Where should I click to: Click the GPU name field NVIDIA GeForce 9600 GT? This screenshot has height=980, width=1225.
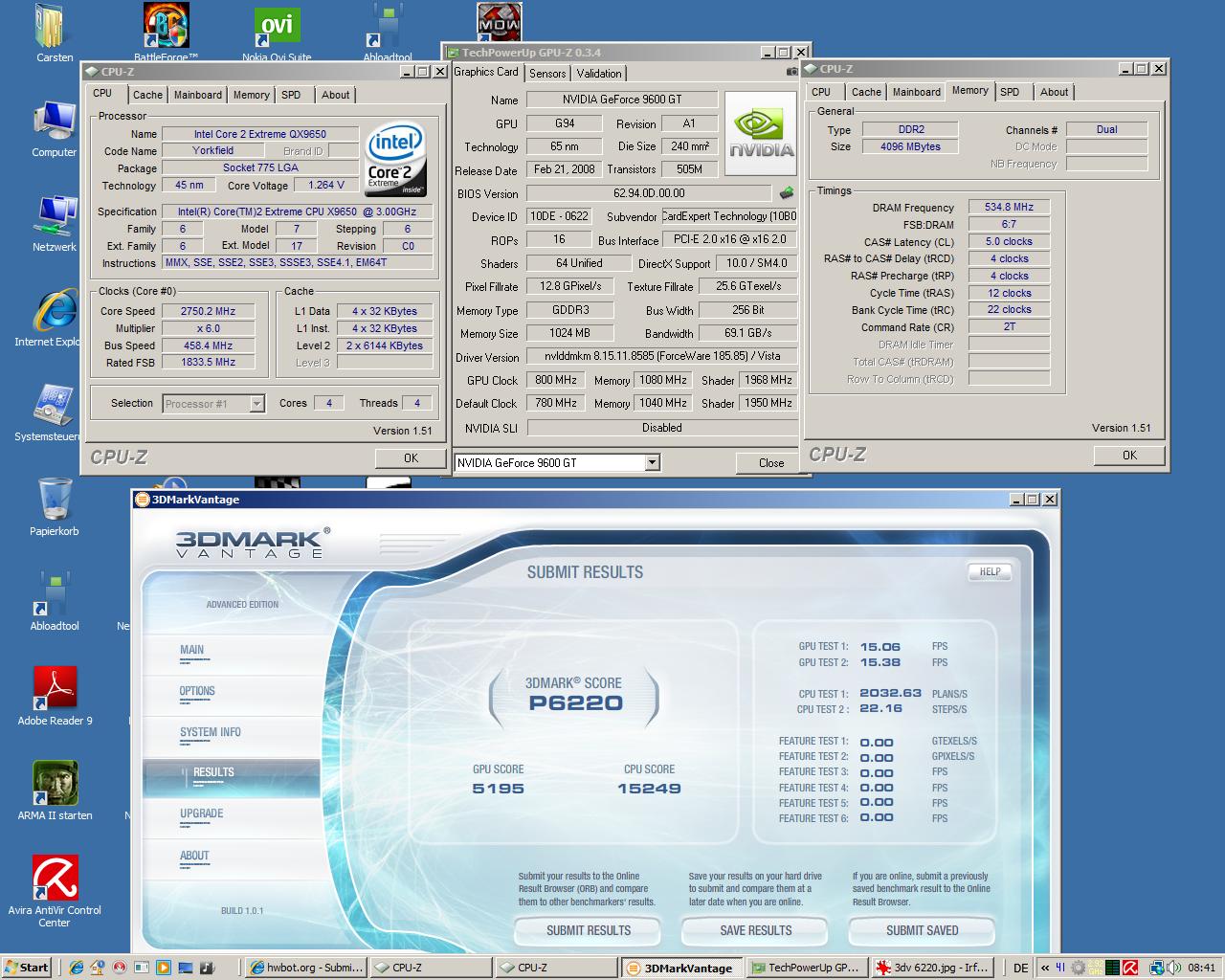[x=622, y=100]
